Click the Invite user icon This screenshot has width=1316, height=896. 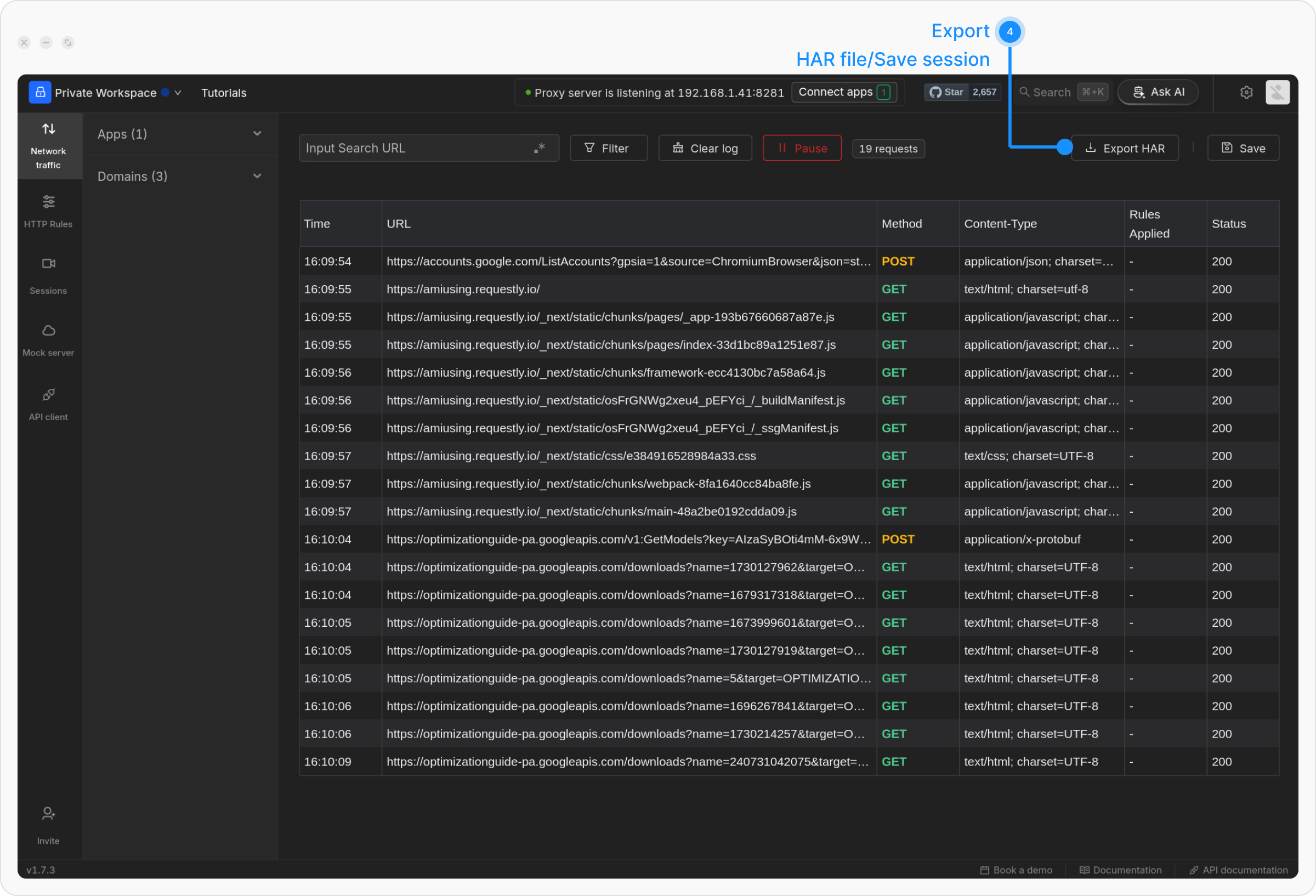49,814
